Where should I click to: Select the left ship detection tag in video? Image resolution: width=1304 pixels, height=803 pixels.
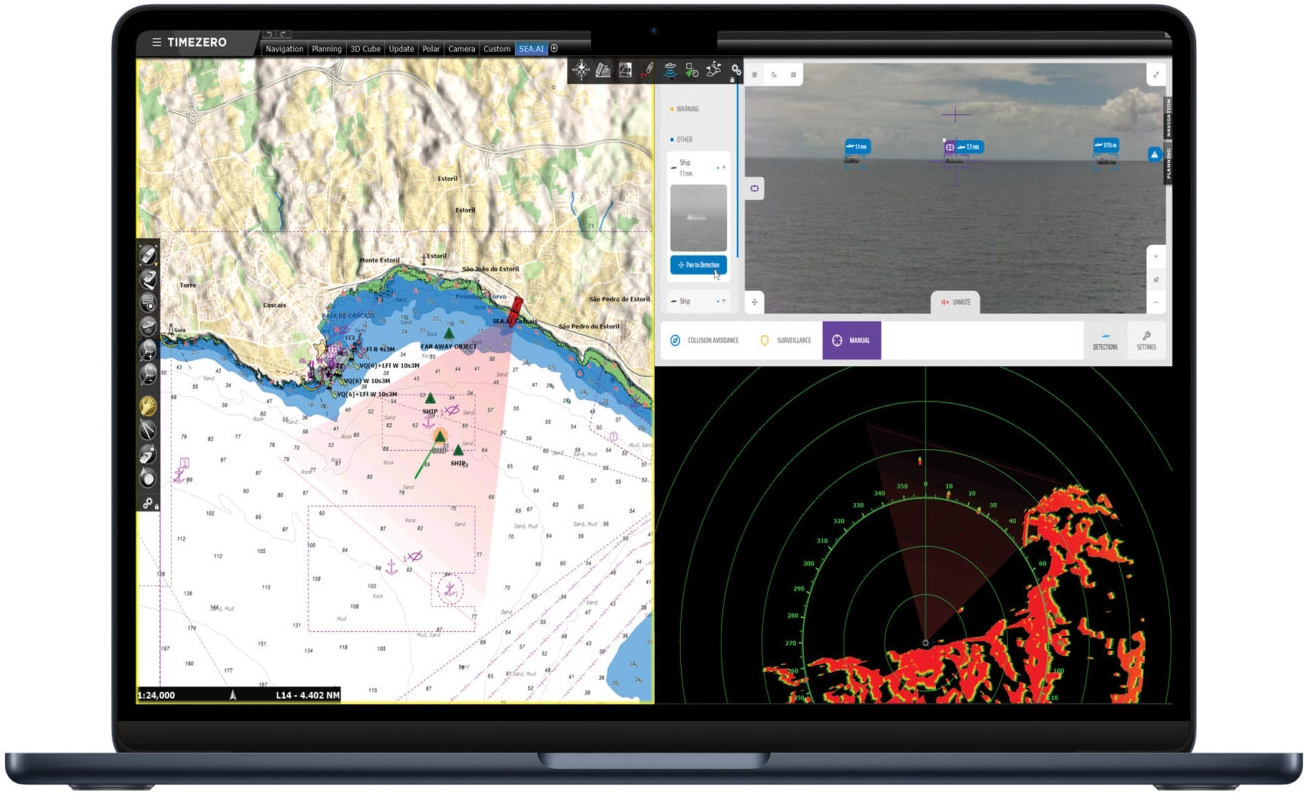[857, 147]
